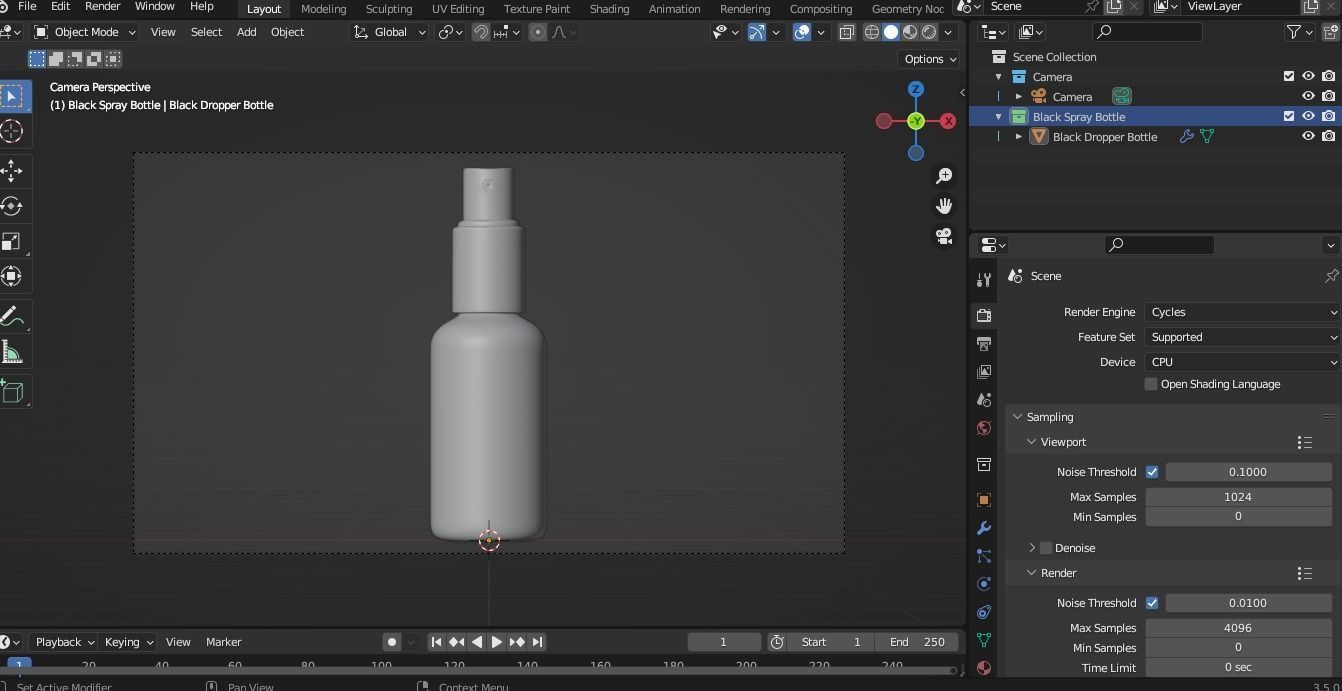Hide Camera collection in viewport
The height and width of the screenshot is (691, 1342).
(x=1308, y=76)
